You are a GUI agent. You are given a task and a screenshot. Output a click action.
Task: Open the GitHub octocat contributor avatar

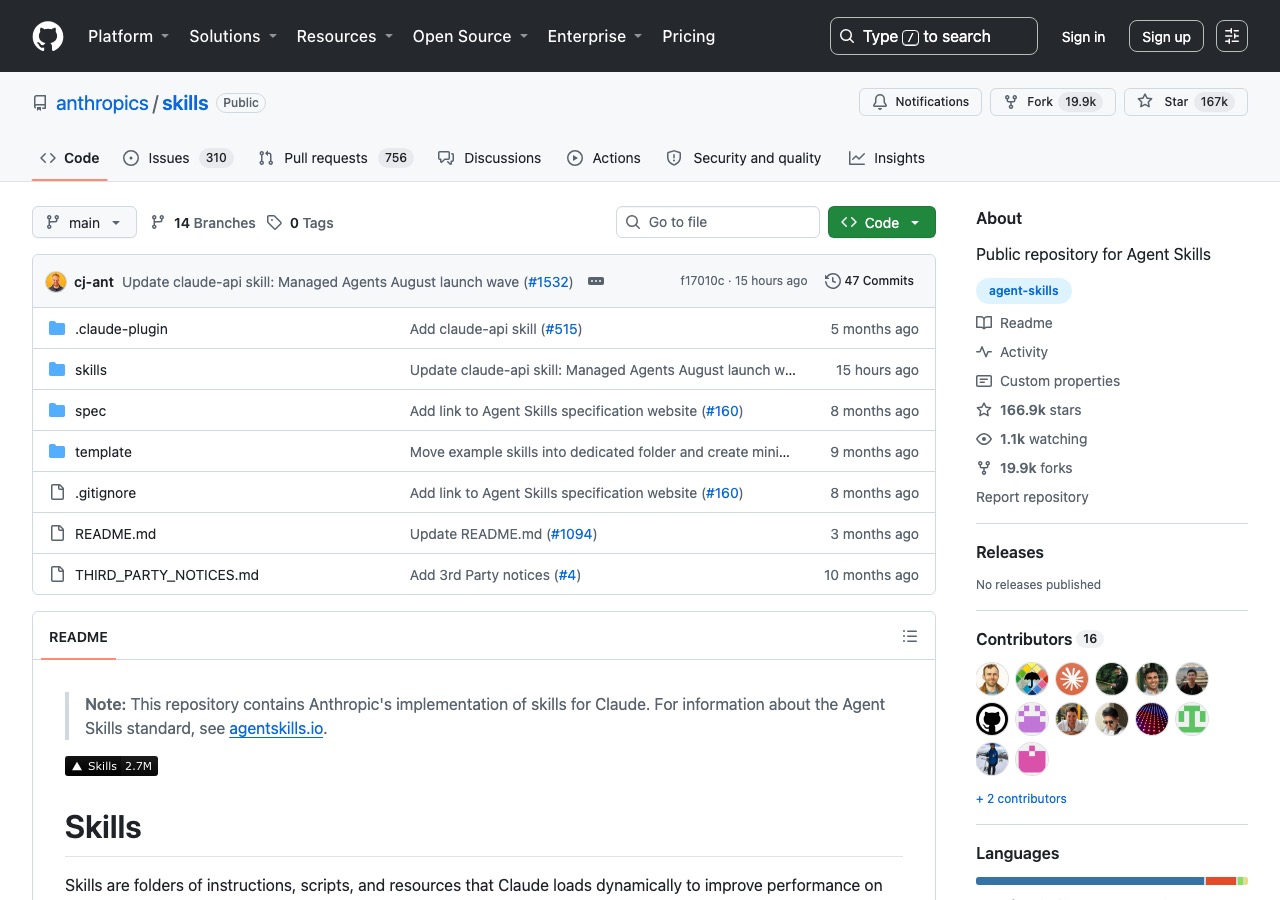(x=992, y=719)
